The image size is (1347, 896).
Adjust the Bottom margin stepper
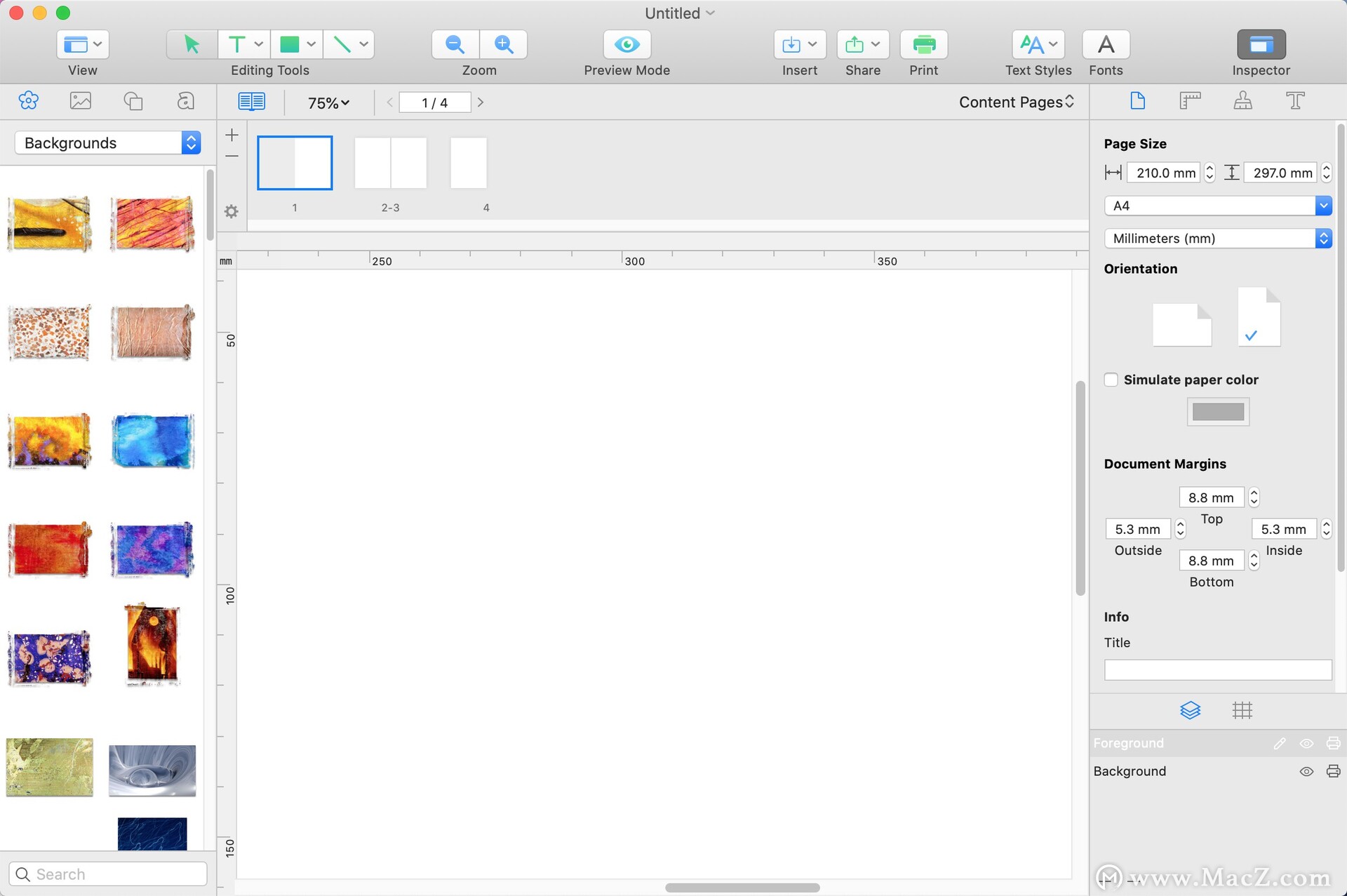click(1254, 561)
